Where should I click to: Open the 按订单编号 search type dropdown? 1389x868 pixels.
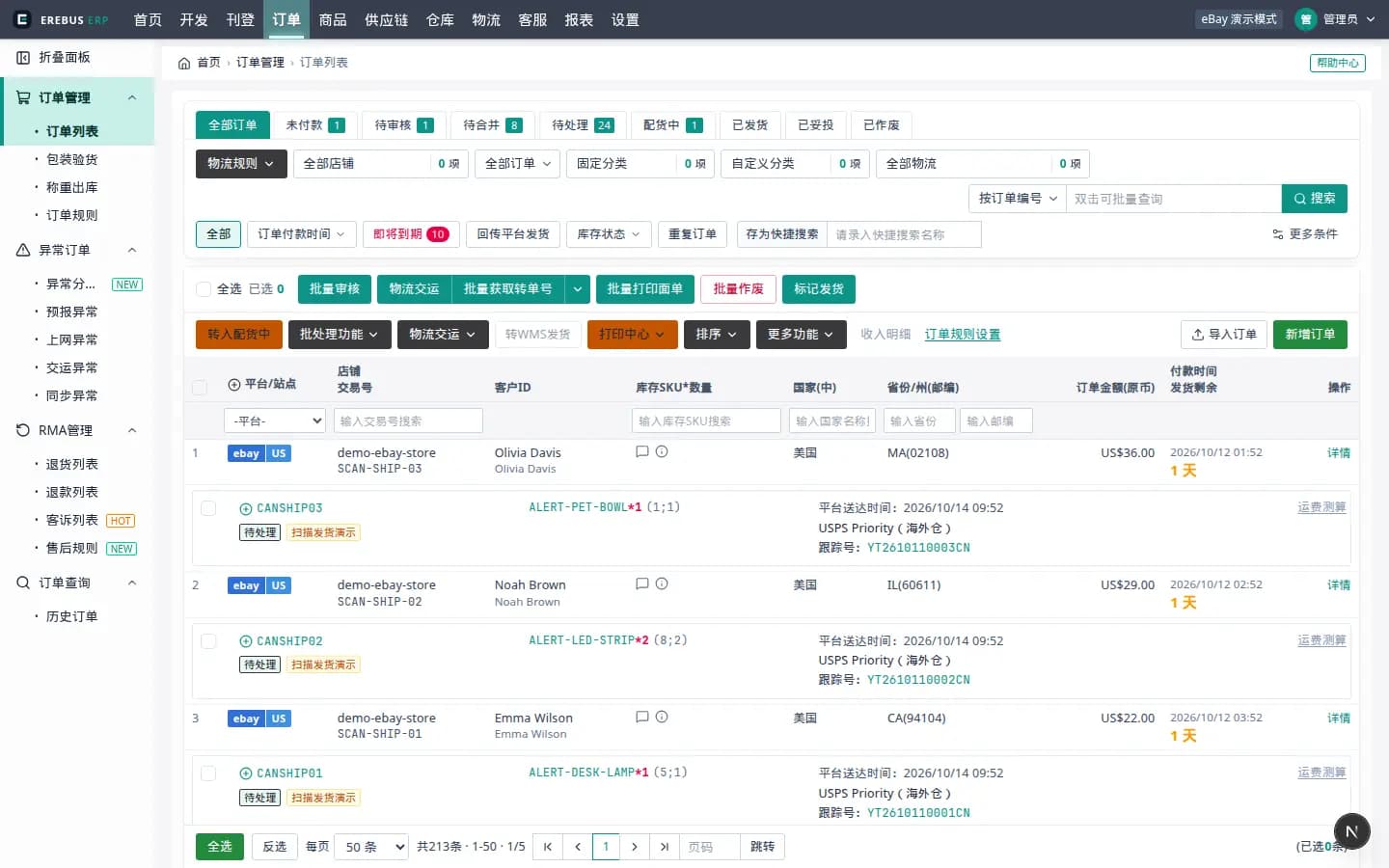pos(1017,199)
